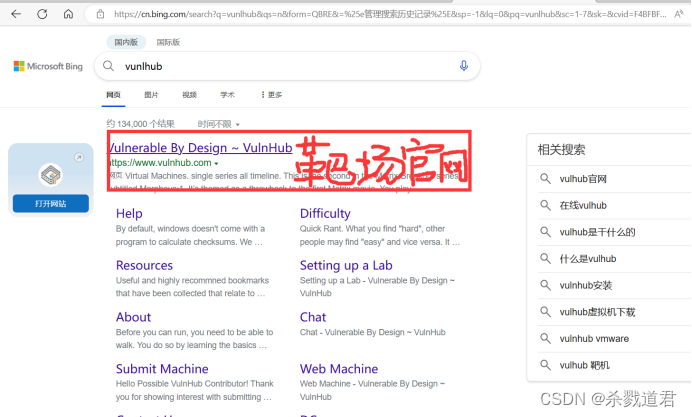The height and width of the screenshot is (417, 692).
Task: Open the Vulnerable By Design ~ VulnHub result
Action: [x=200, y=148]
